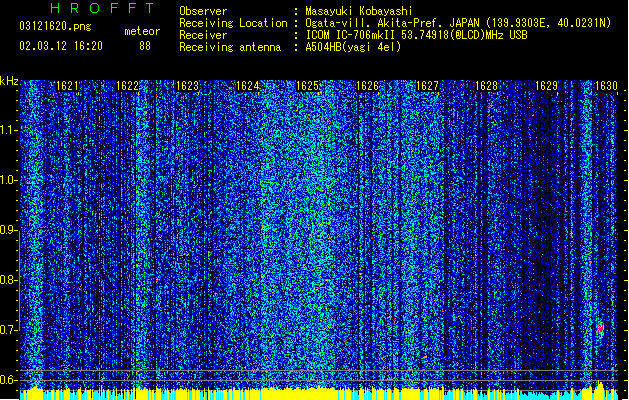Click the 1623 time marker
629x400 pixels.
tap(187, 86)
